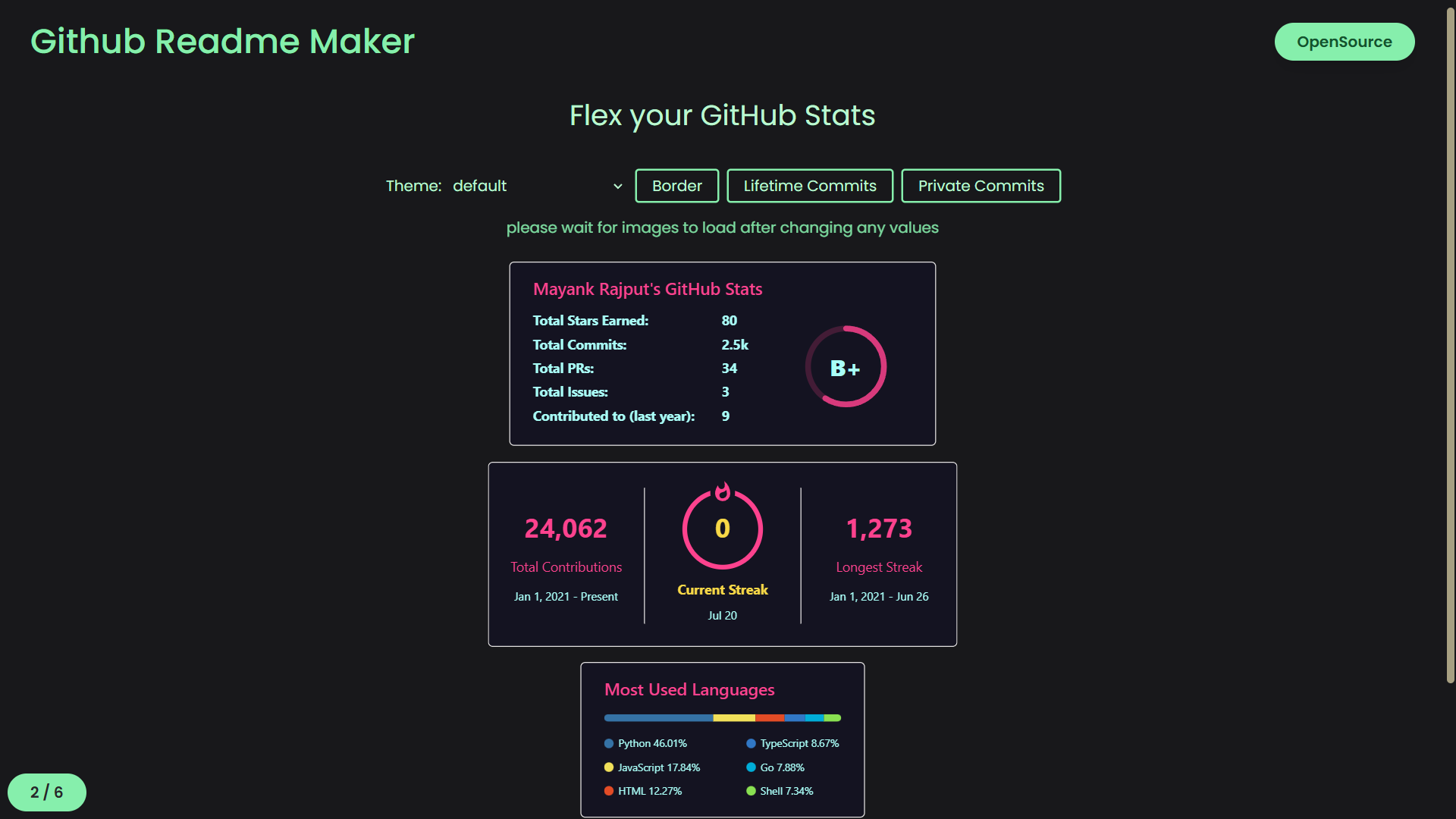Image resolution: width=1456 pixels, height=819 pixels.
Task: Toggle Private Commits option
Action: click(981, 186)
